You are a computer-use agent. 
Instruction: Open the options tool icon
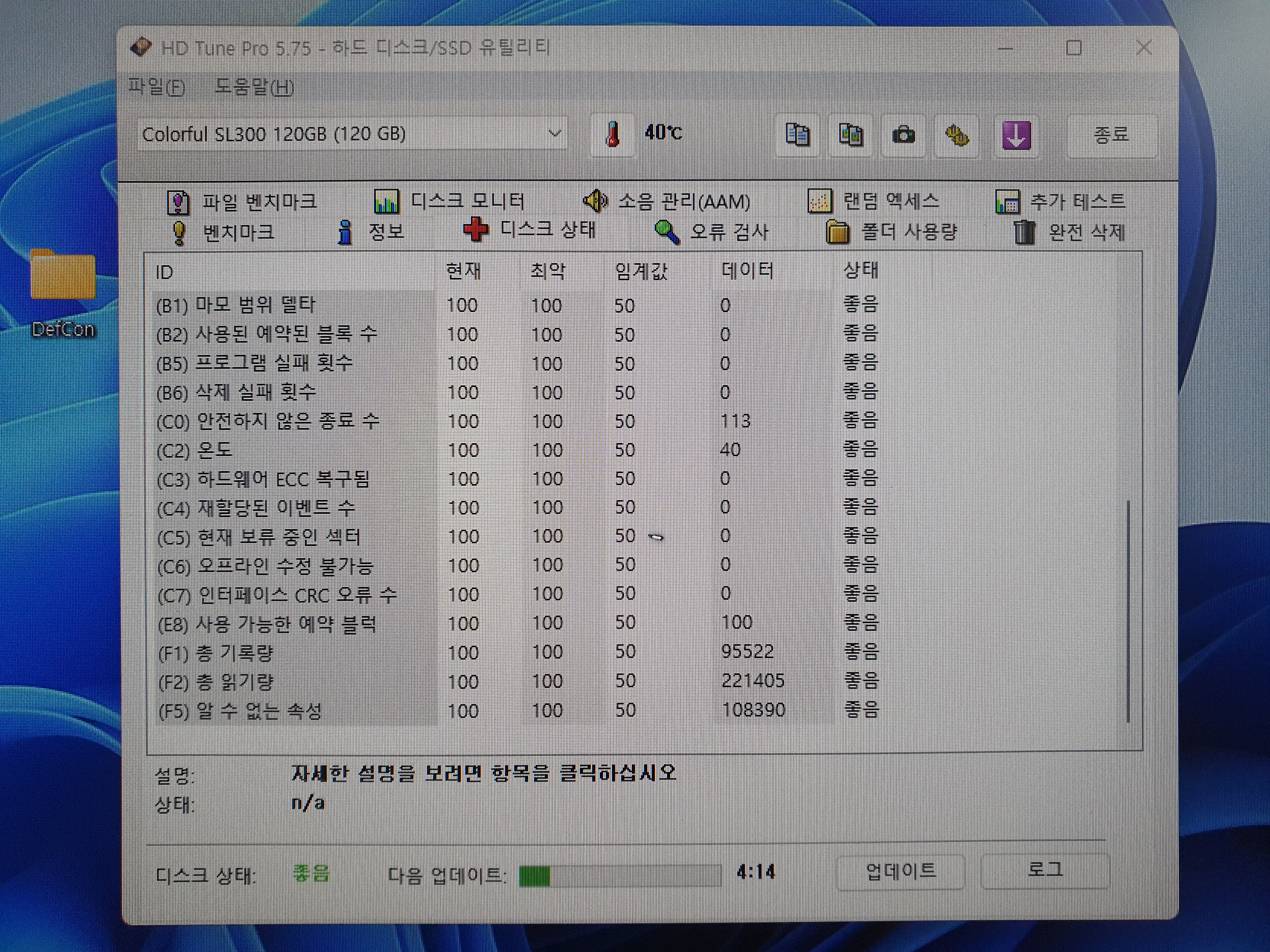pos(957,135)
